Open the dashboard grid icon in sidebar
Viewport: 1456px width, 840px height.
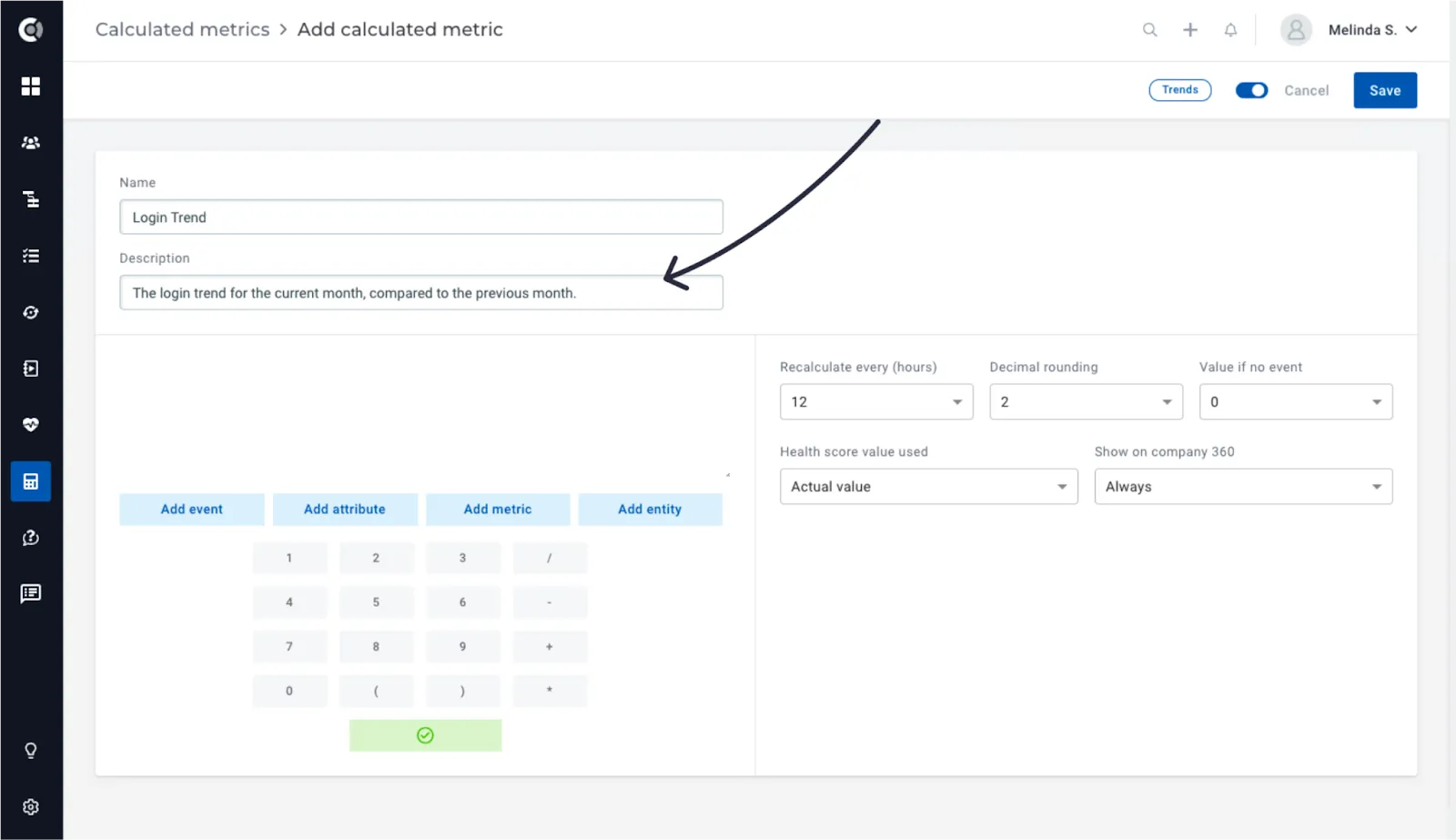(31, 86)
